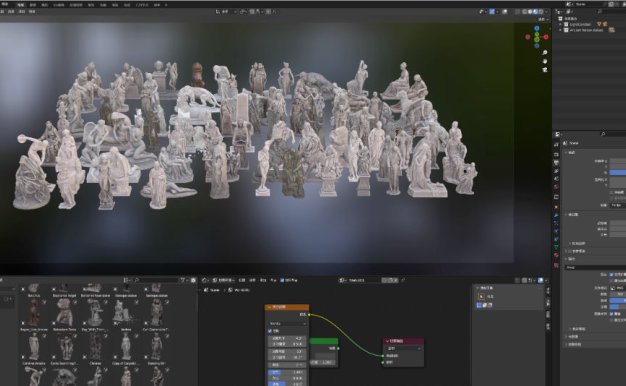
Task: Toggle Use Nodes checkbox in compositor header
Action: point(282,280)
